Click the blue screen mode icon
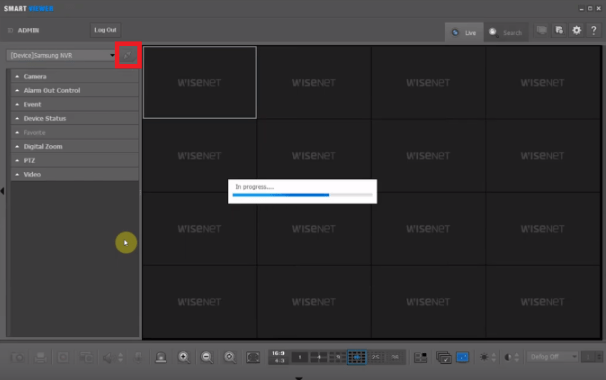The width and height of the screenshot is (606, 380). point(463,357)
